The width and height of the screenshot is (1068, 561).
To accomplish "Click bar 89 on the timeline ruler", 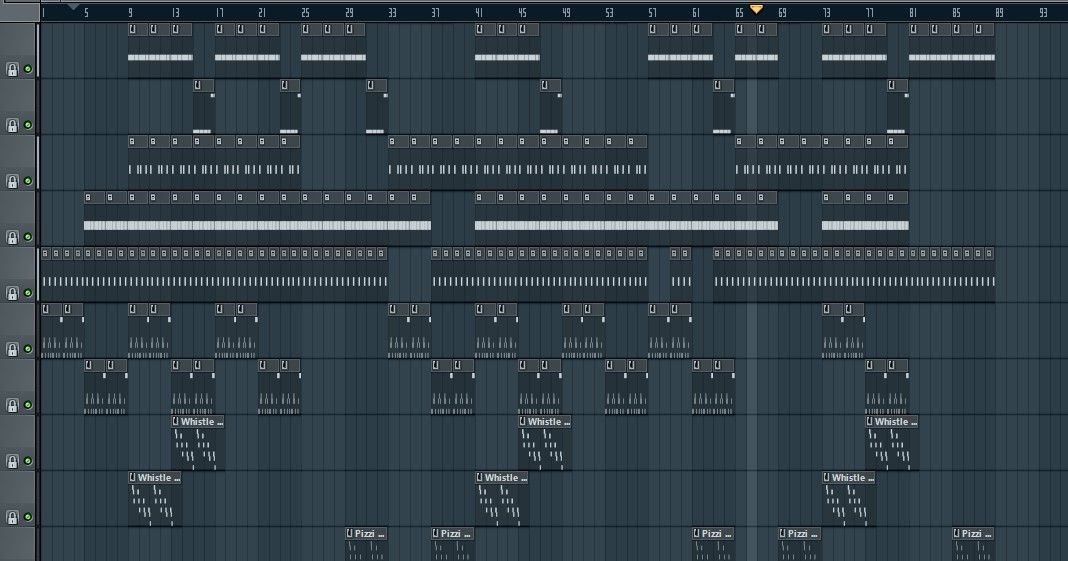I will pyautogui.click(x=998, y=13).
